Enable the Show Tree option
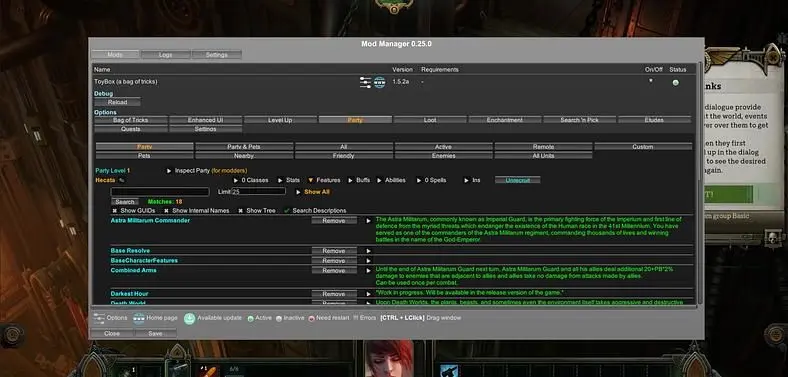 click(x=240, y=211)
